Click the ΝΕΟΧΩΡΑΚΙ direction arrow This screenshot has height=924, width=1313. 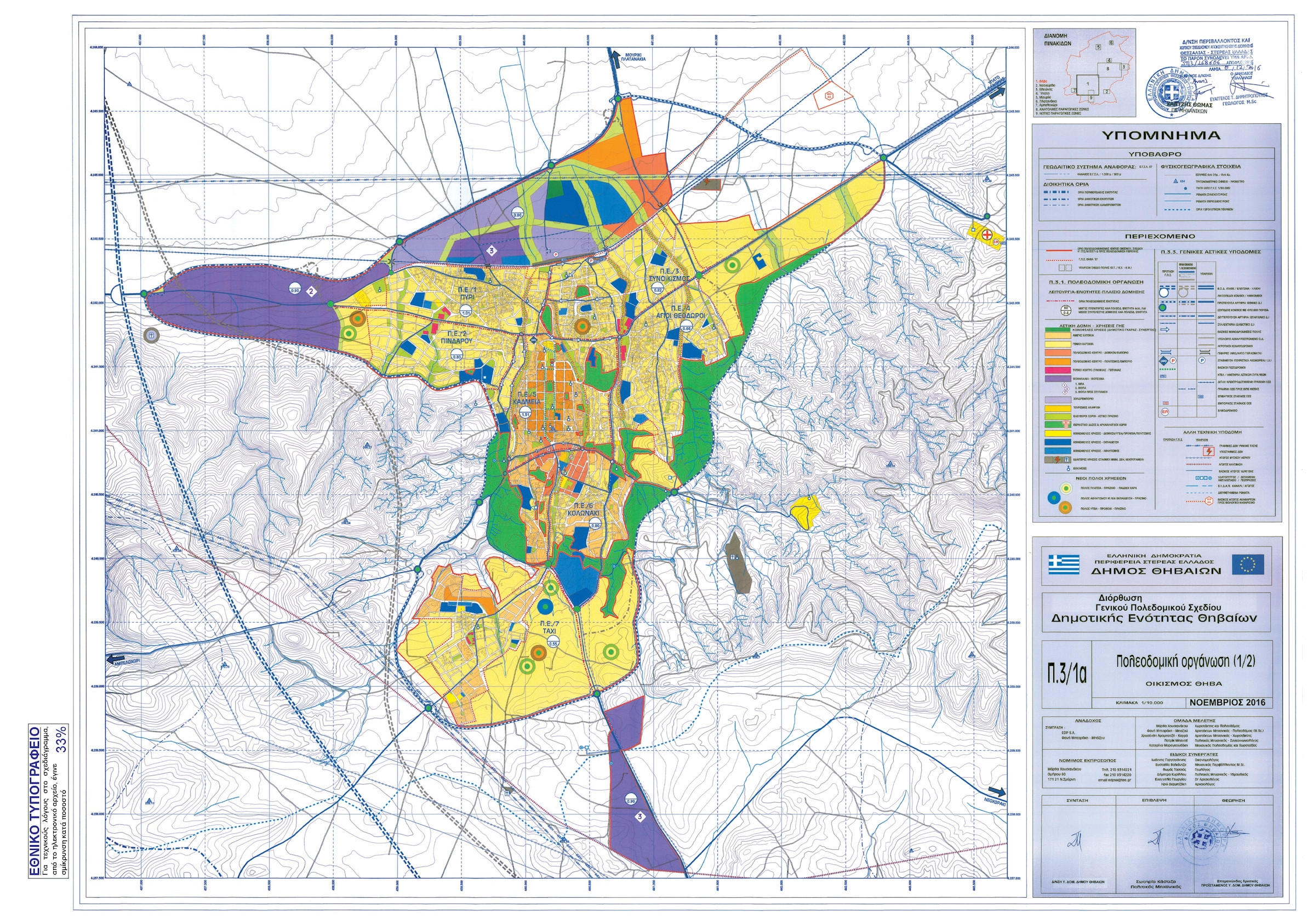(997, 792)
